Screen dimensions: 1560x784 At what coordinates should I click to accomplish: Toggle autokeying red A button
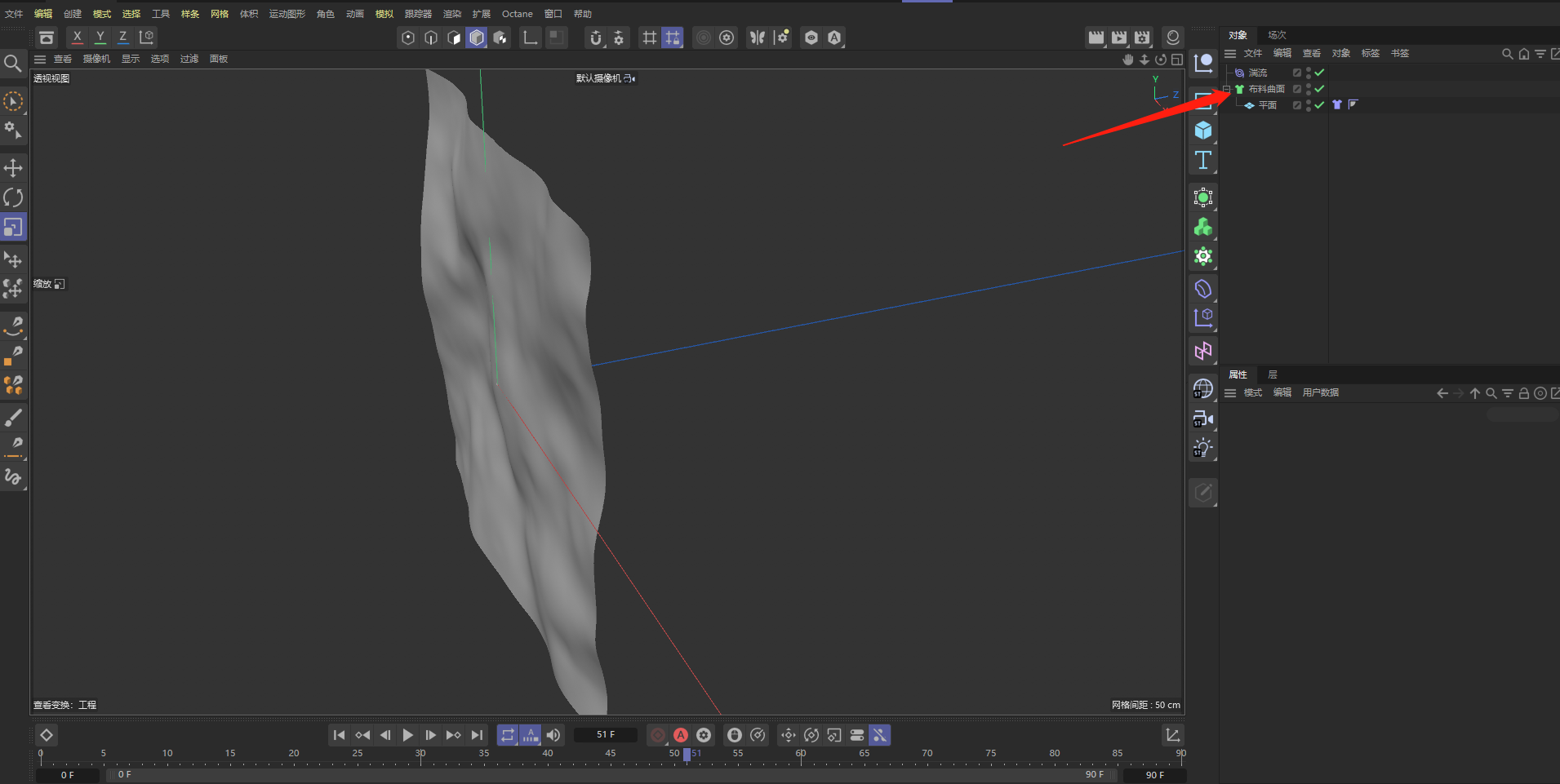[x=681, y=735]
